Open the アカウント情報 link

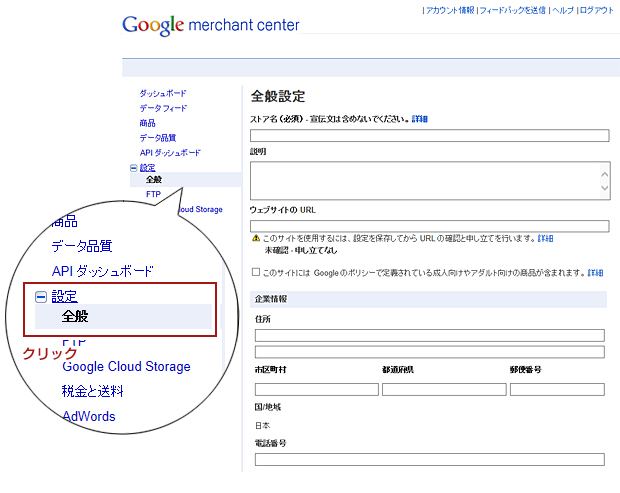coord(450,10)
